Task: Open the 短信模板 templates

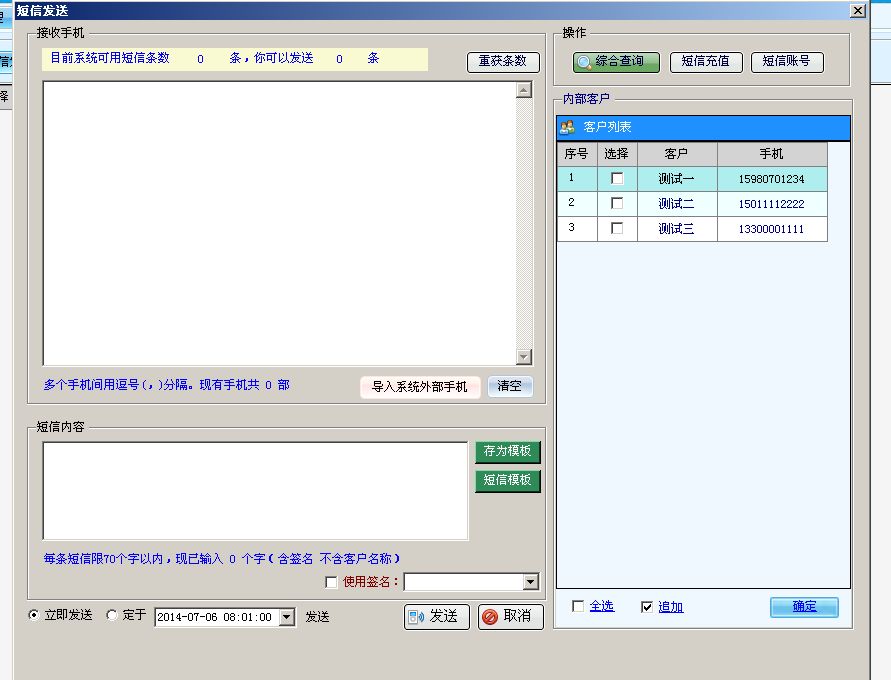Action: pos(507,481)
